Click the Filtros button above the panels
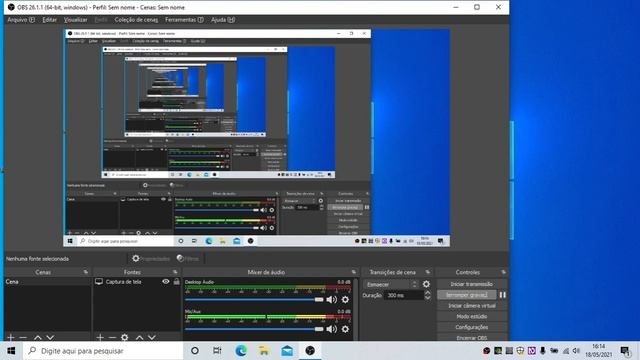Screen dimensions: 640x360 [x=188, y=258]
